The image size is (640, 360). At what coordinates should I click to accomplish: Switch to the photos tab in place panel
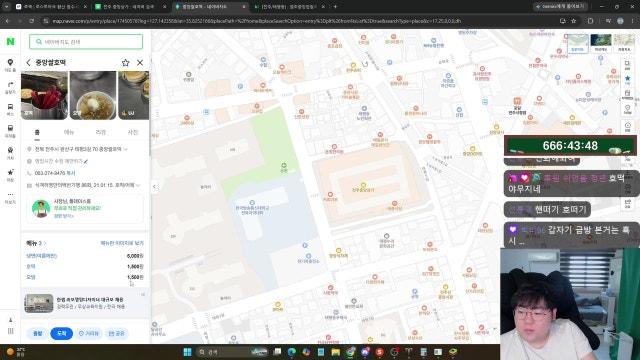[133, 132]
